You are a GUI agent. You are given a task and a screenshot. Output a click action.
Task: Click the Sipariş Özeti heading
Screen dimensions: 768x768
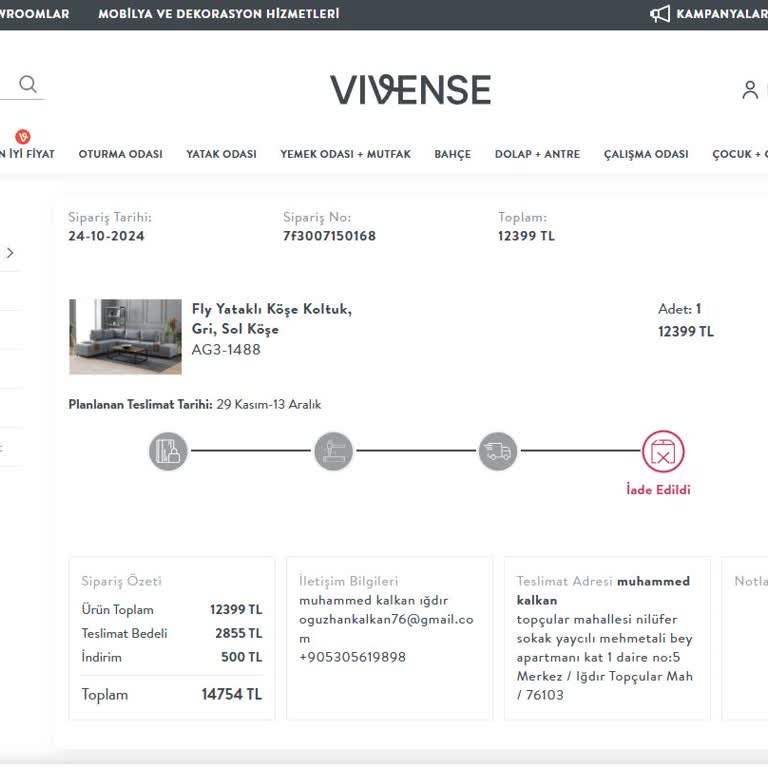point(121,581)
